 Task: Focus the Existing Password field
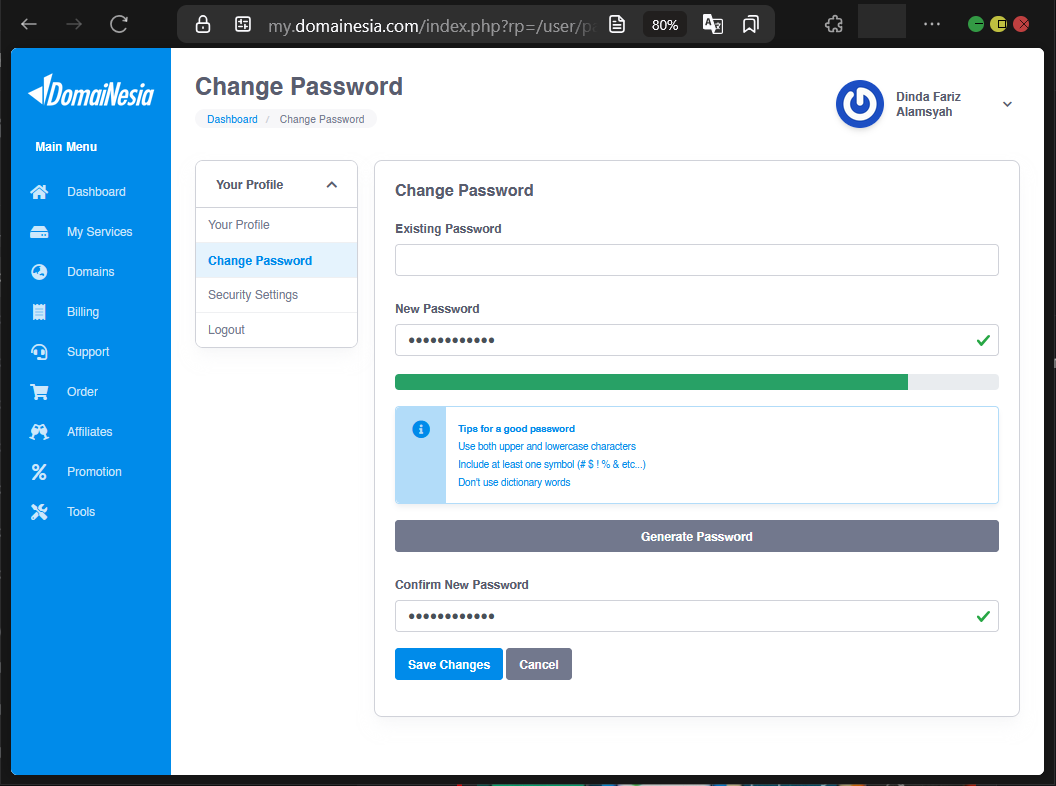click(x=696, y=260)
